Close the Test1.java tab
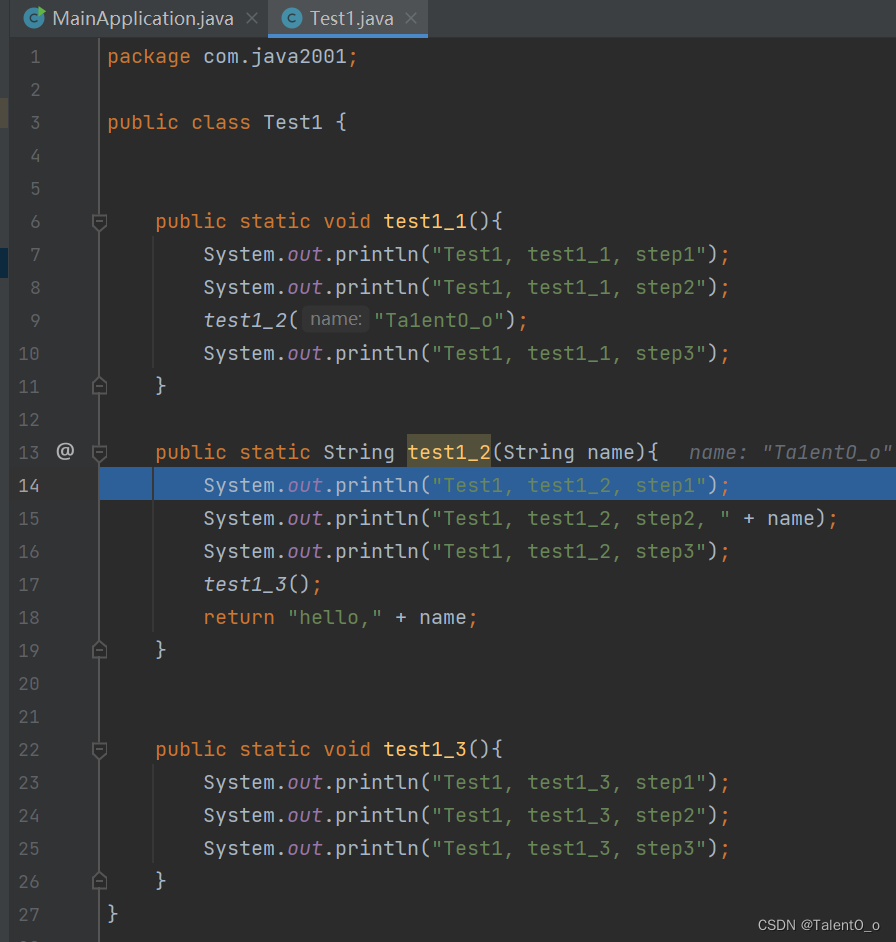Viewport: 896px width, 942px height. (411, 19)
